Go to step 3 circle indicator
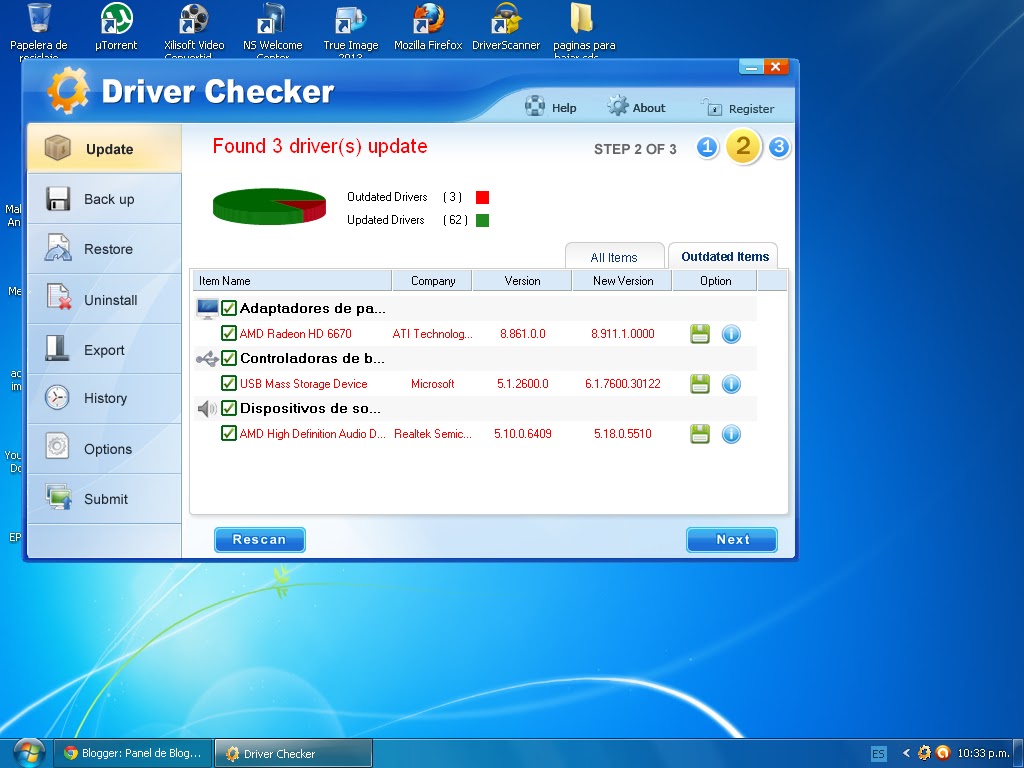The height and width of the screenshot is (768, 1024). click(778, 148)
